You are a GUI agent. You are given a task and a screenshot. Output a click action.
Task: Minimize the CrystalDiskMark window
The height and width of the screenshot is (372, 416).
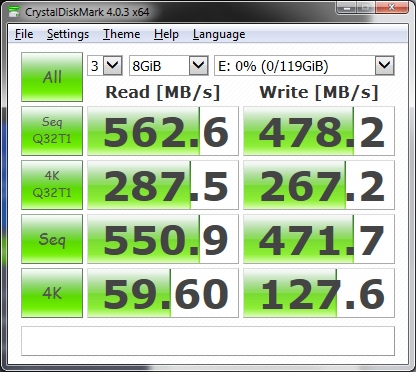tap(347, 8)
